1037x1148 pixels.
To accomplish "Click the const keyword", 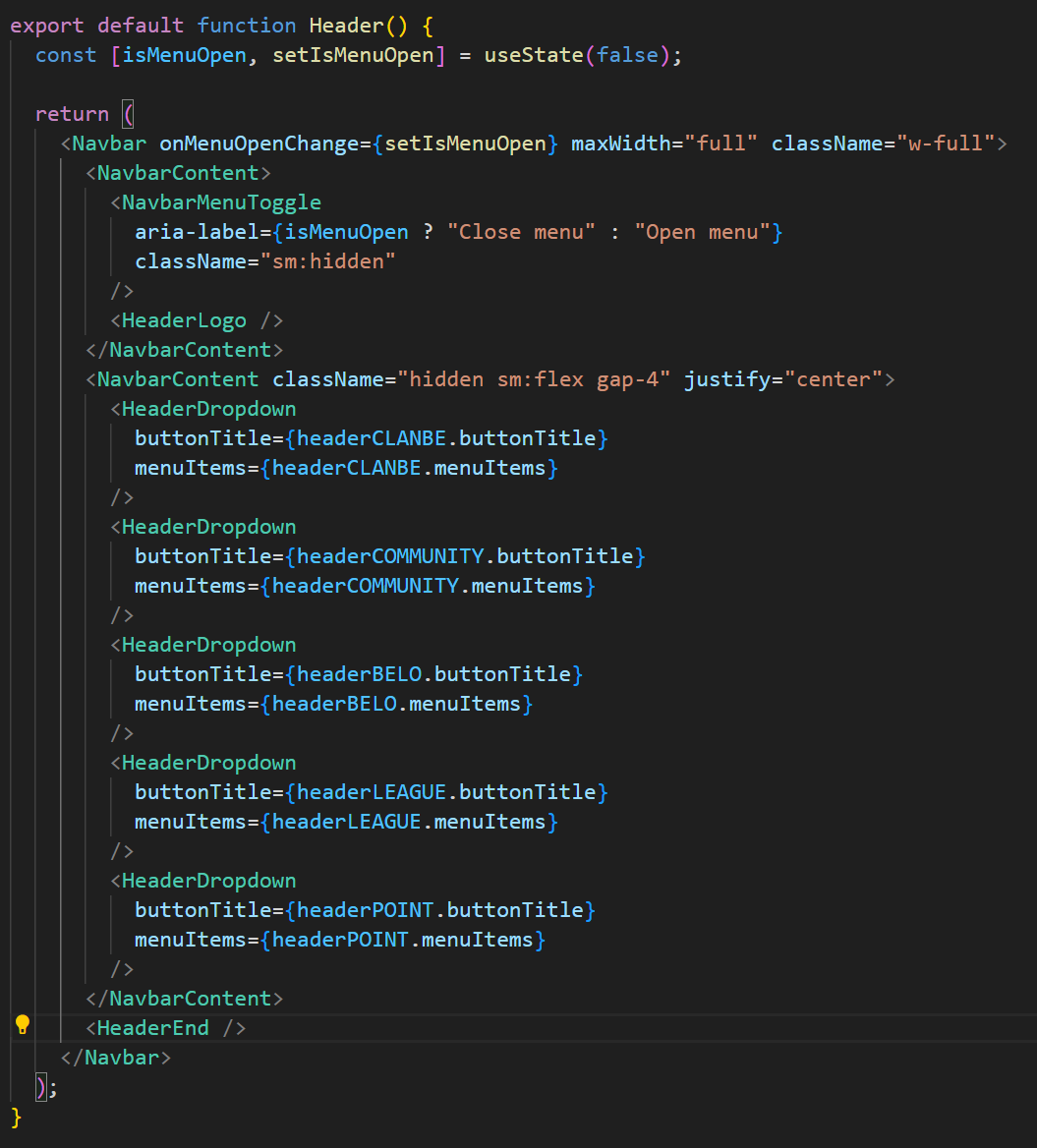I will tap(66, 55).
